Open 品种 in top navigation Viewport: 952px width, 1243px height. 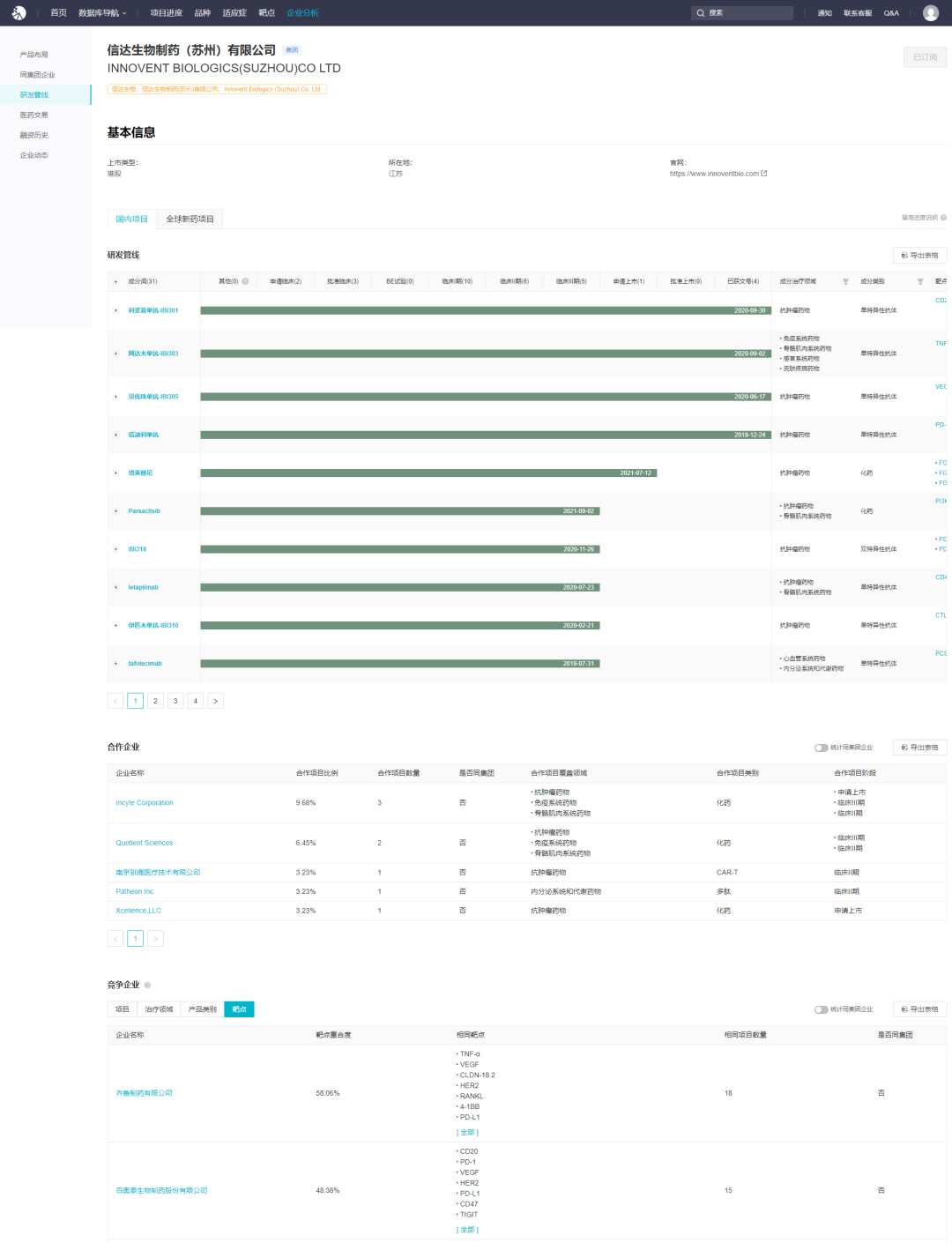click(203, 13)
